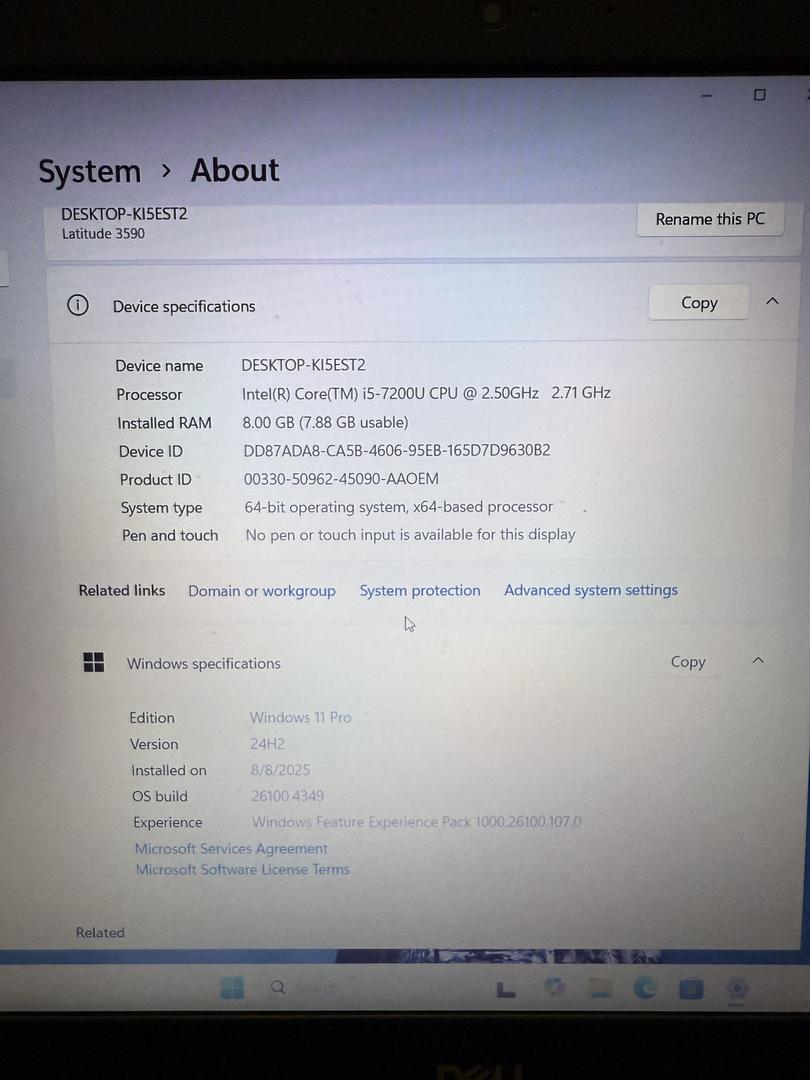Open Microsoft Store from the taskbar
The width and height of the screenshot is (810, 1080).
(x=691, y=989)
